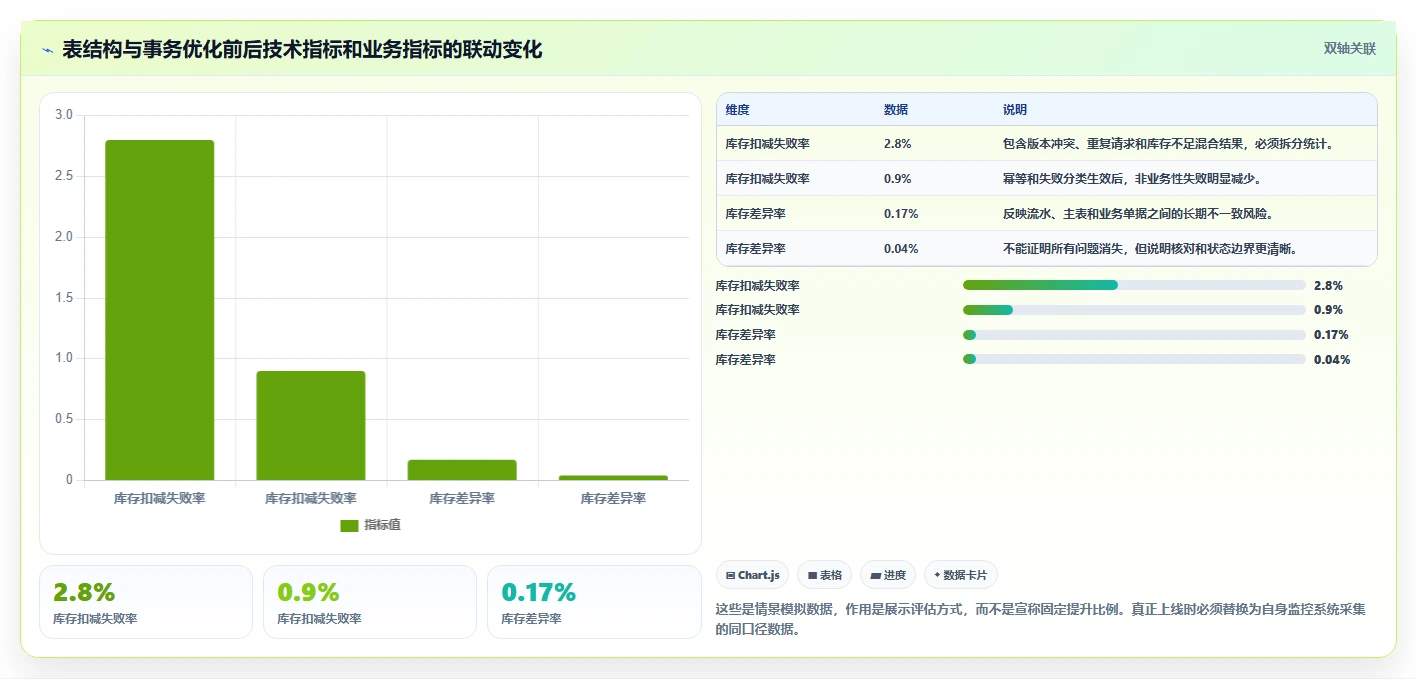Click the chart bar reaching 0.9
Image resolution: width=1417 pixels, height=679 pixels.
point(311,426)
